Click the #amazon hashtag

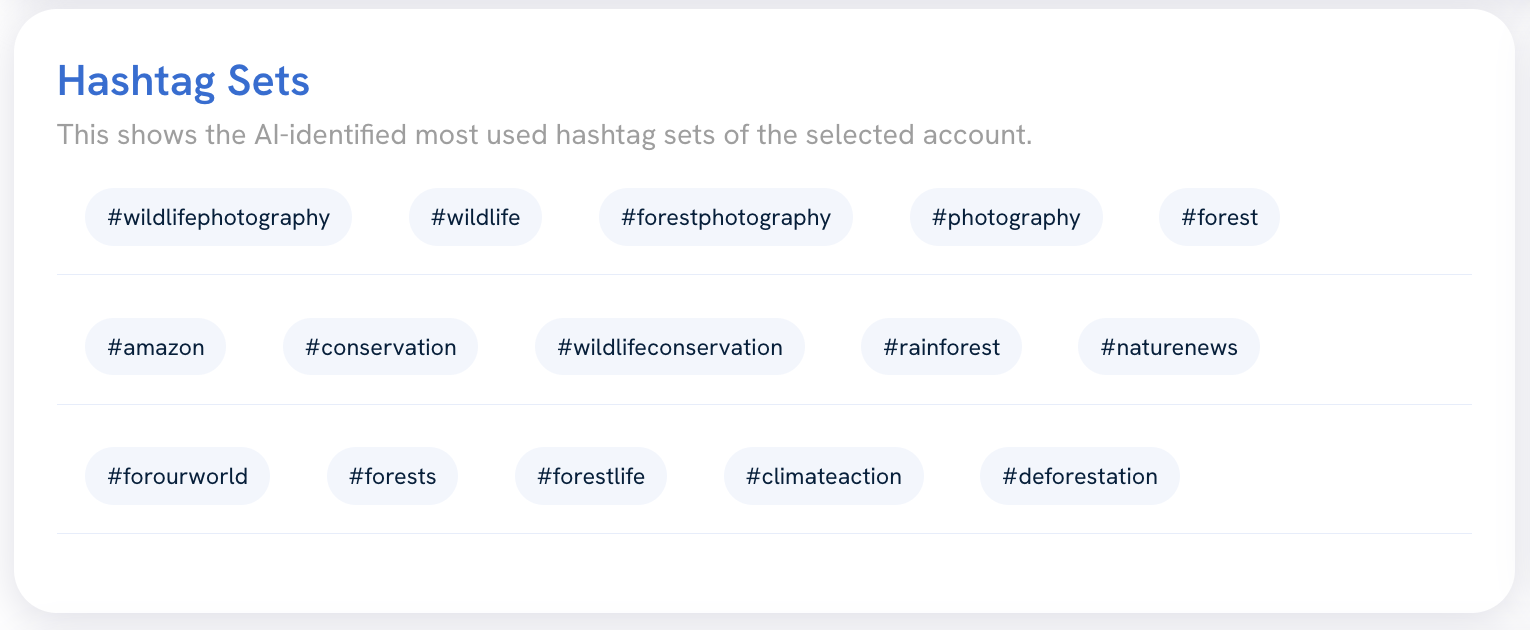point(155,346)
